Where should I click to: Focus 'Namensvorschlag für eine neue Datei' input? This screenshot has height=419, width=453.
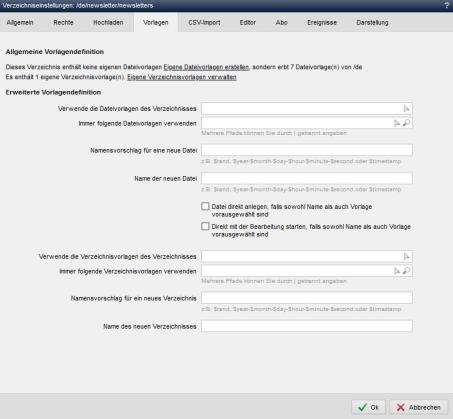307,150
